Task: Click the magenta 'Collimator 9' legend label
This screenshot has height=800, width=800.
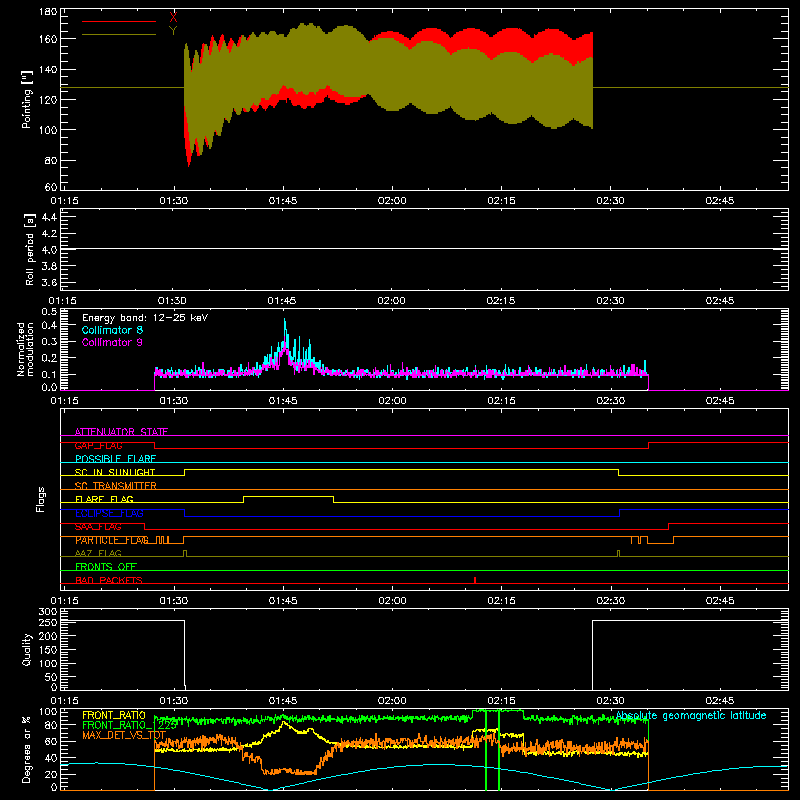Action: (x=112, y=342)
